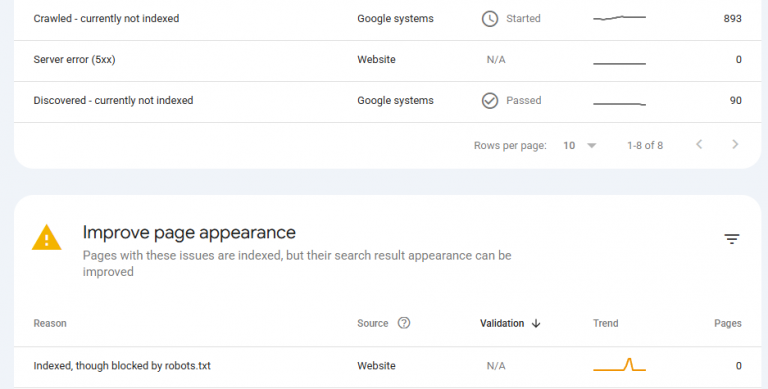Click N/A validation in Server error row
The height and width of the screenshot is (389, 768).
[496, 60]
